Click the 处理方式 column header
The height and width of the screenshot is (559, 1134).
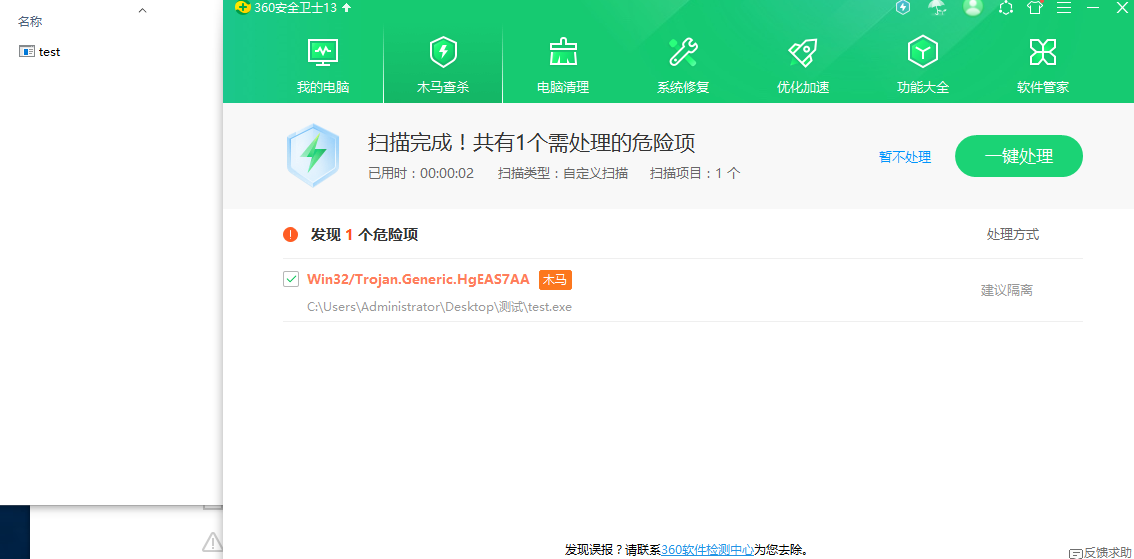1013,234
